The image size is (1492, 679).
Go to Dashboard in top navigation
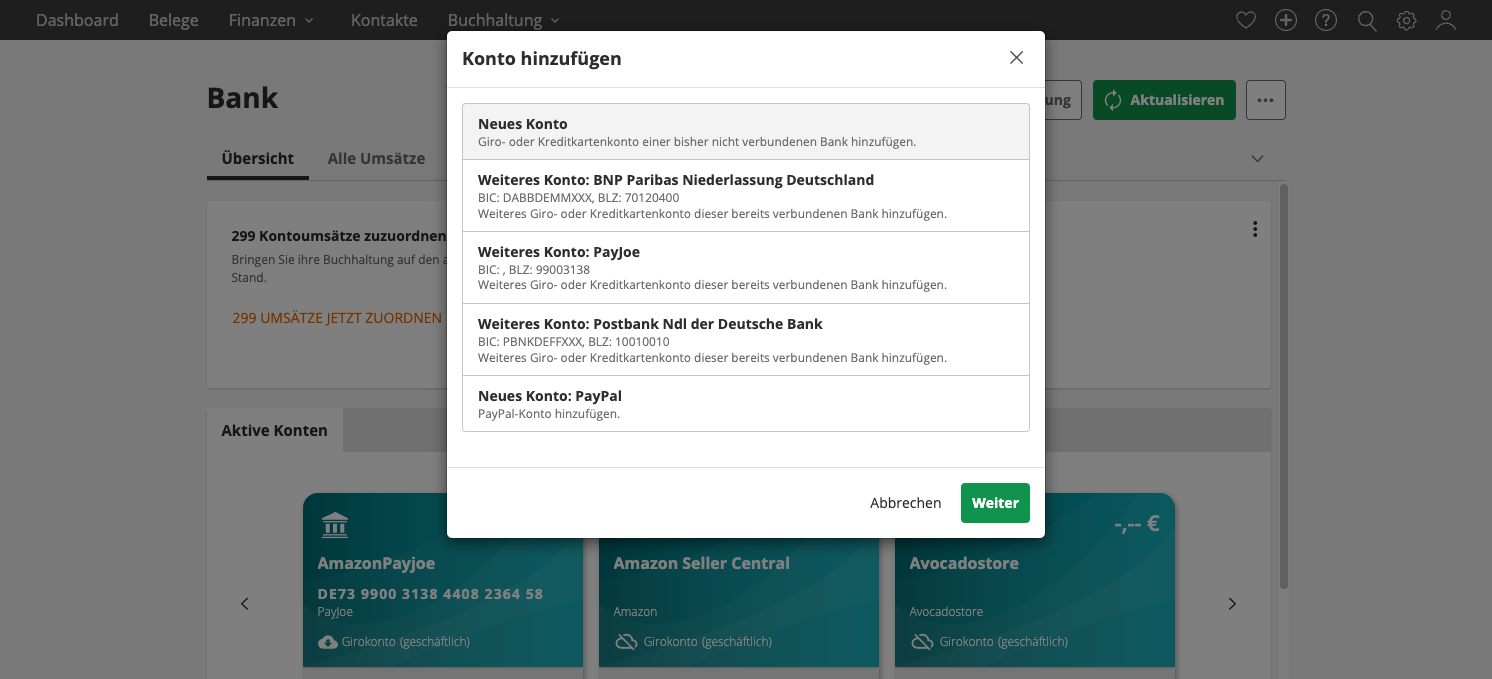tap(77, 20)
